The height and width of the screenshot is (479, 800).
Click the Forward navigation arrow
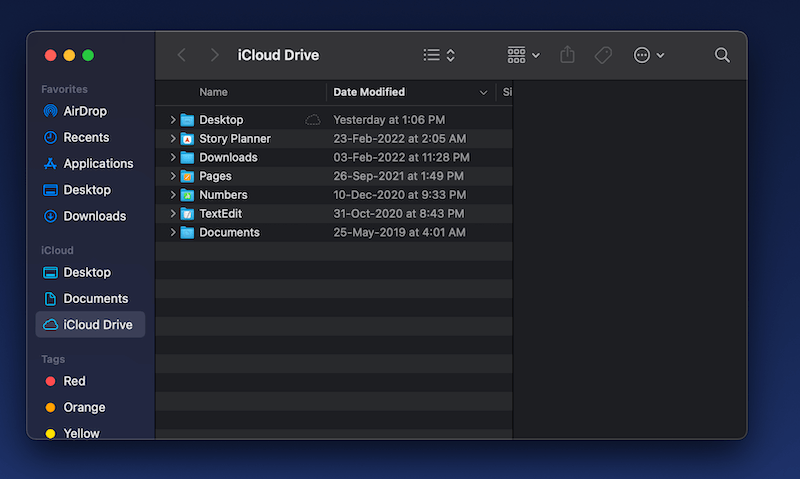coord(214,55)
